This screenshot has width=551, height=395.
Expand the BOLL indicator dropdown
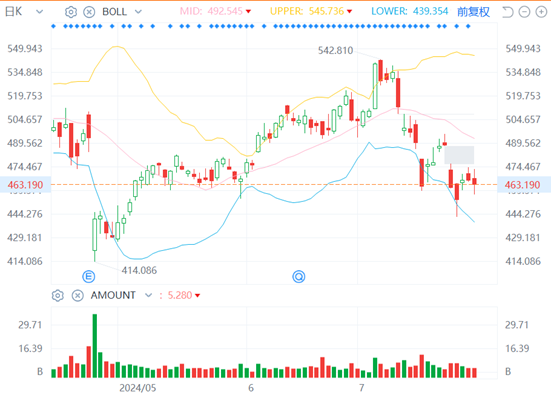click(x=138, y=12)
